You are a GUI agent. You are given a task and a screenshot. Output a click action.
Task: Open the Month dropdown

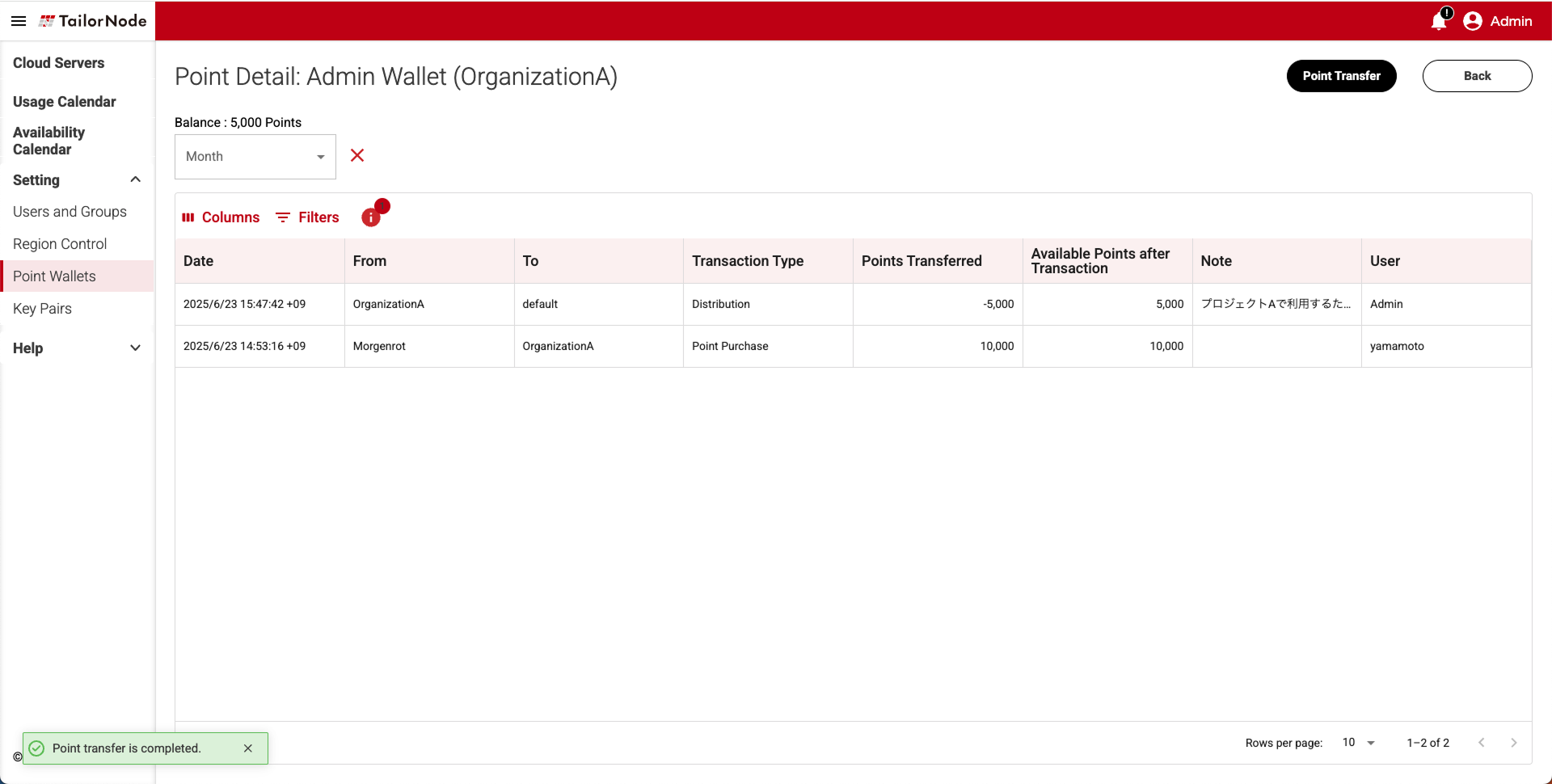click(255, 157)
